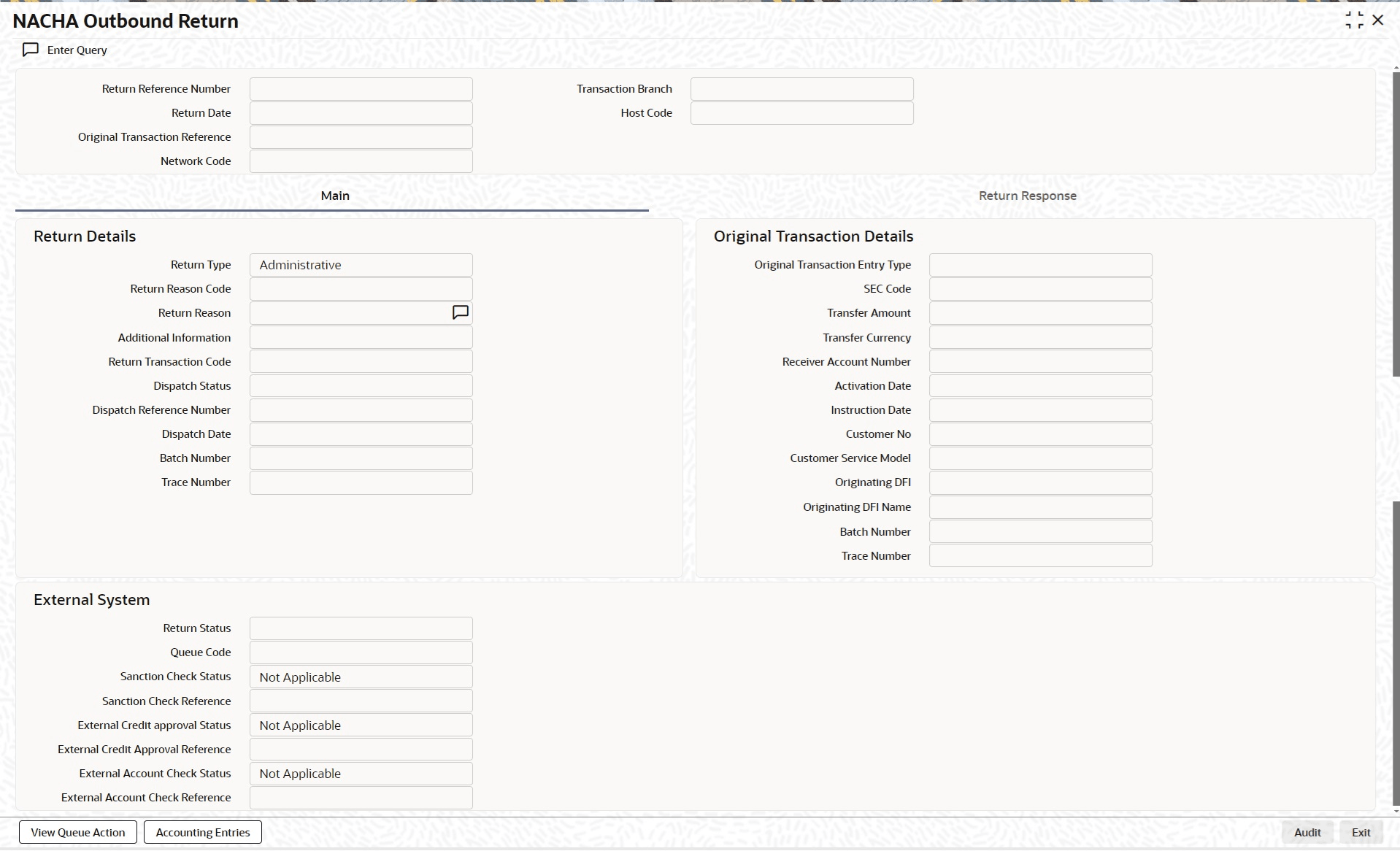Select the Dispatch Status field

(361, 385)
